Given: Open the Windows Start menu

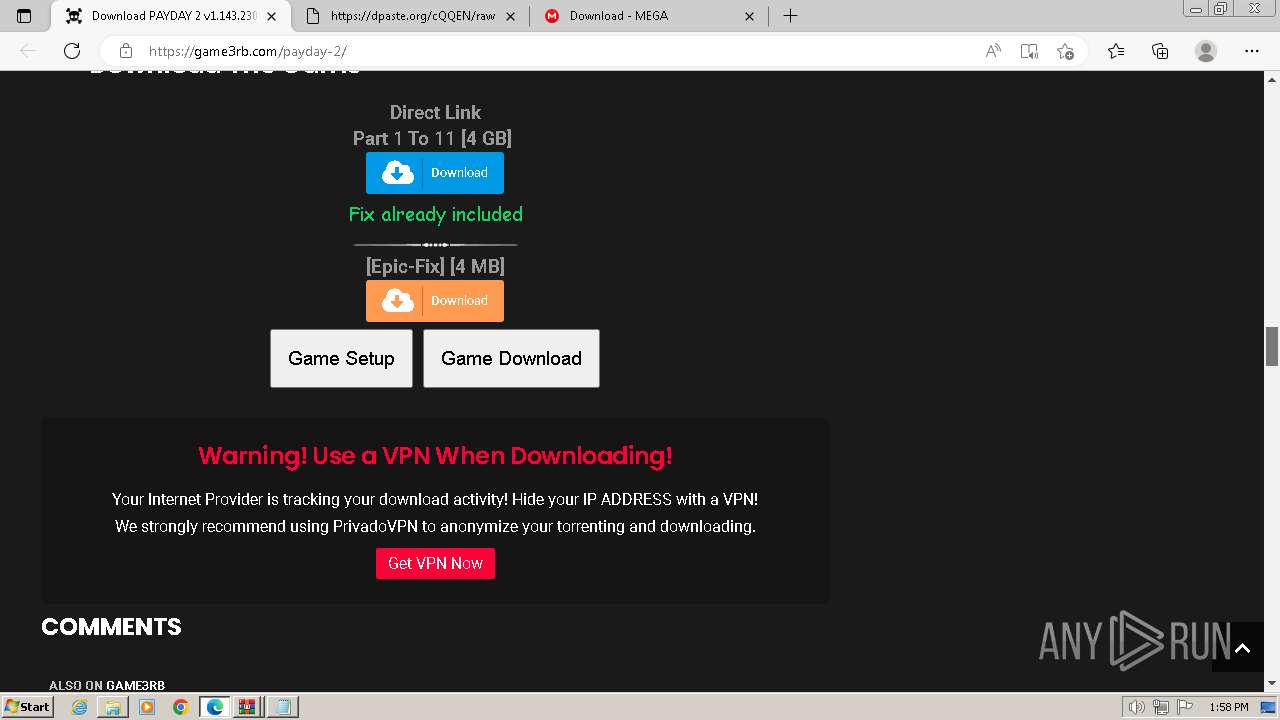Looking at the screenshot, I should click(27, 707).
